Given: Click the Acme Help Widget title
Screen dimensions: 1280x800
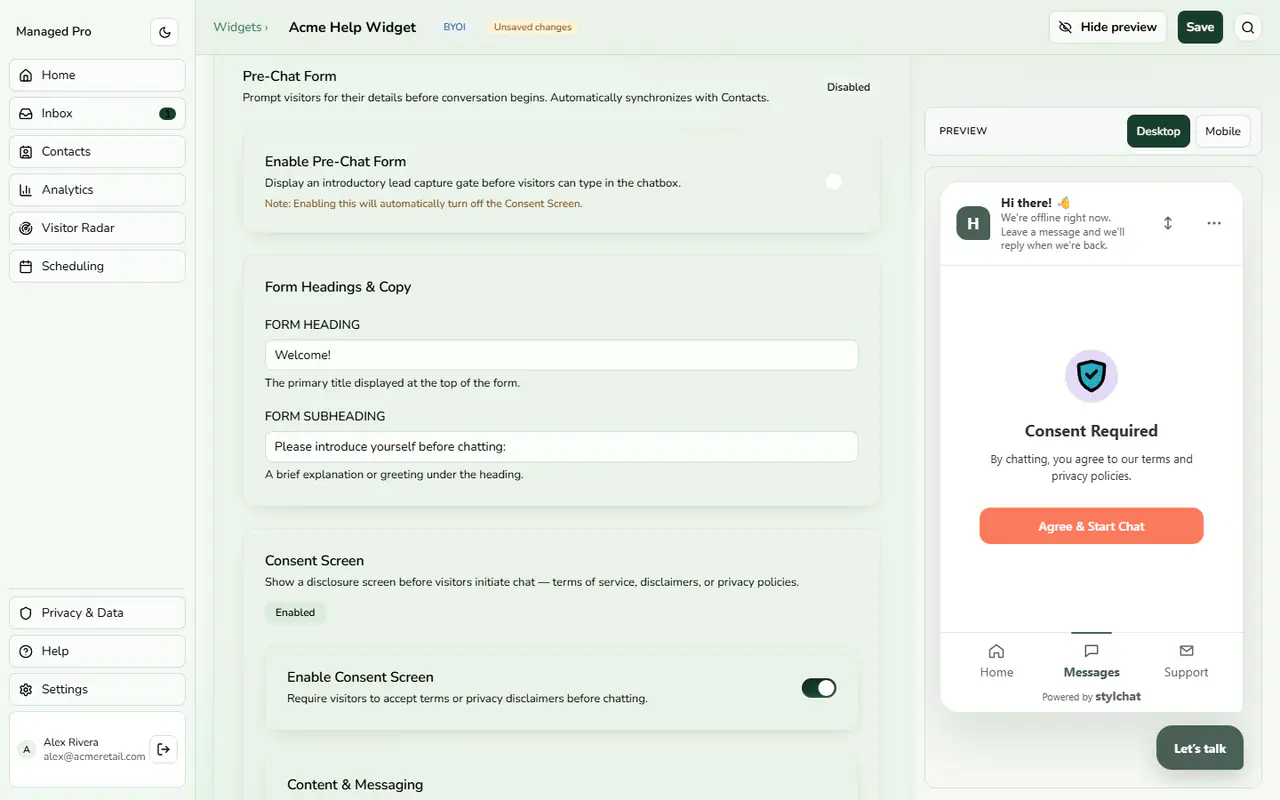Looking at the screenshot, I should point(352,27).
